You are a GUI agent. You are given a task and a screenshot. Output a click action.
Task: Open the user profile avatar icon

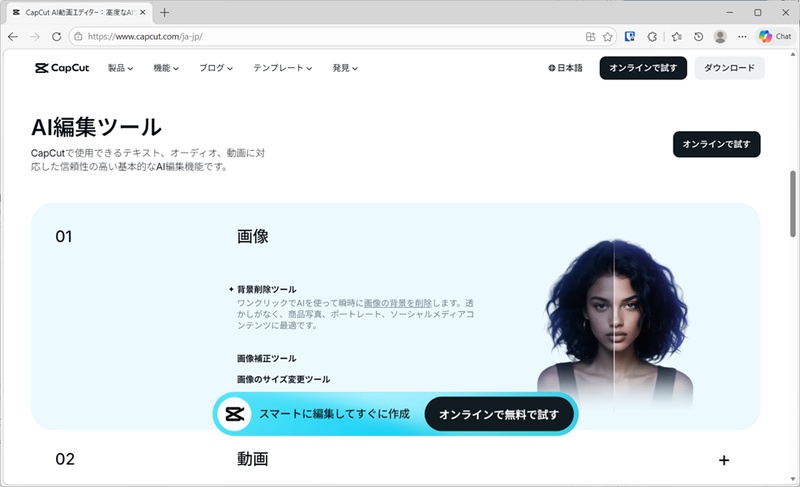point(720,37)
